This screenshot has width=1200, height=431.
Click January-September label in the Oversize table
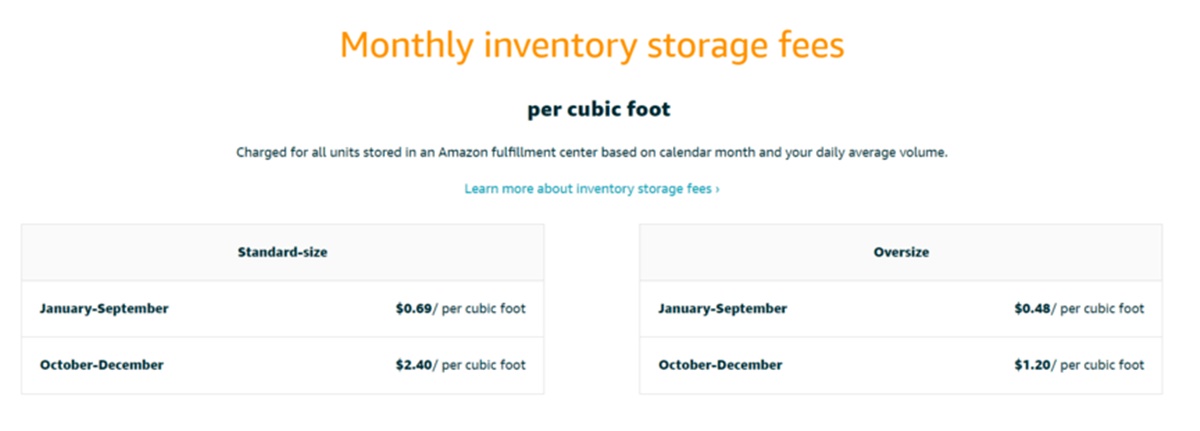click(722, 308)
